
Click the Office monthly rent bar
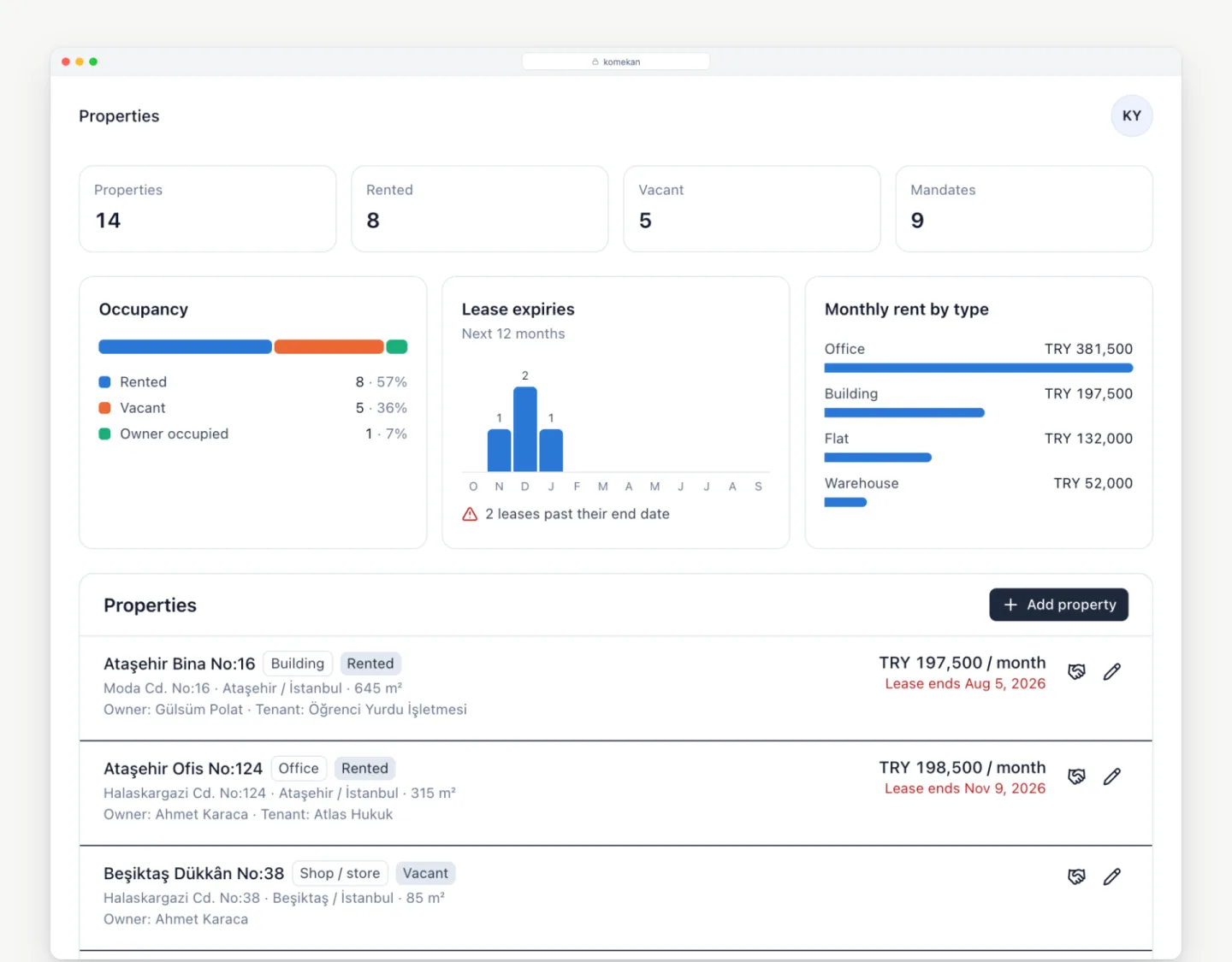(x=979, y=368)
